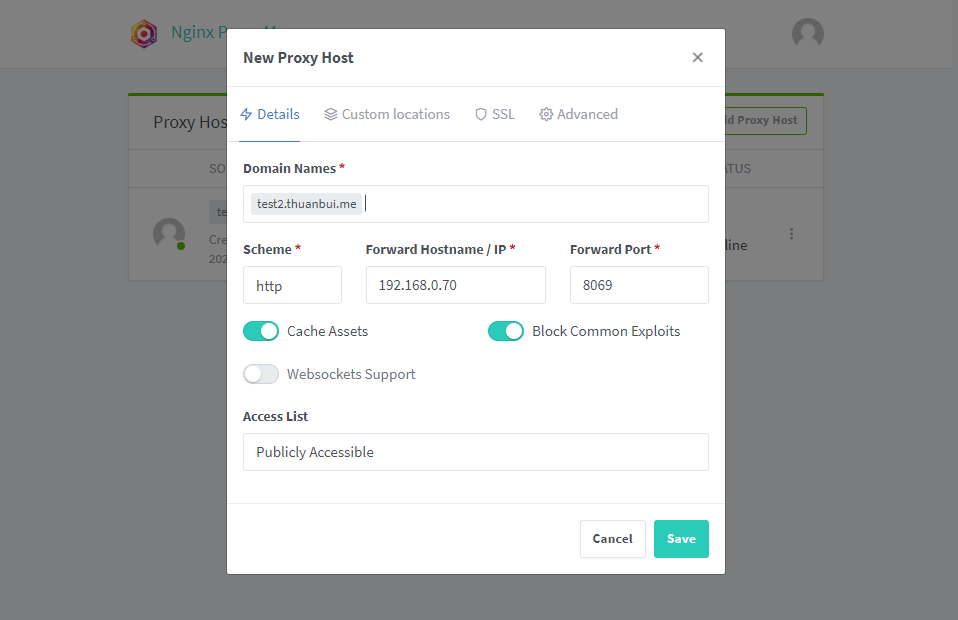
Task: Switch to the SSL tab
Action: click(x=495, y=114)
